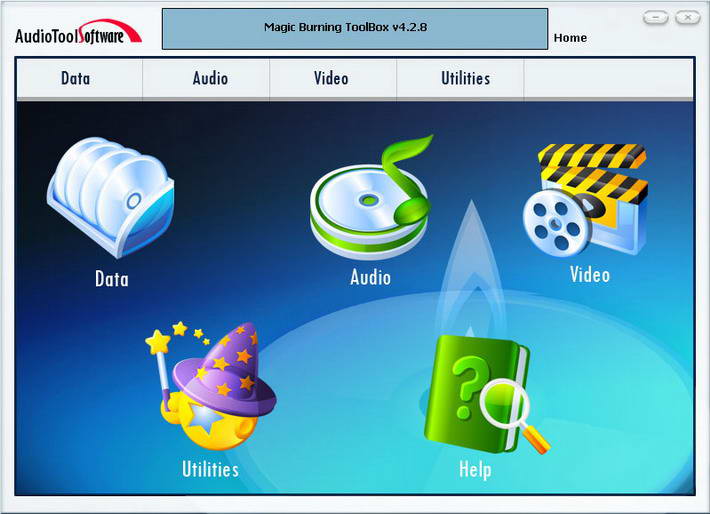Viewport: 710px width, 514px height.
Task: Open the green Help book icon
Action: [x=487, y=394]
